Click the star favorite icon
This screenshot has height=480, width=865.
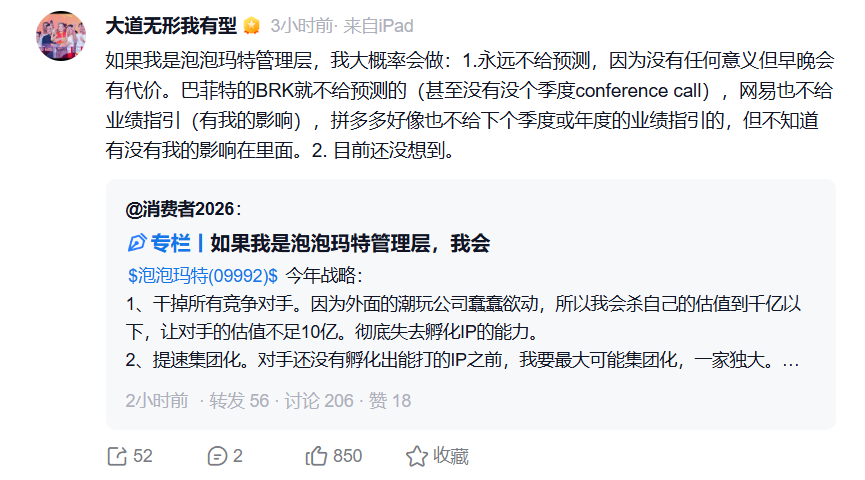click(416, 456)
